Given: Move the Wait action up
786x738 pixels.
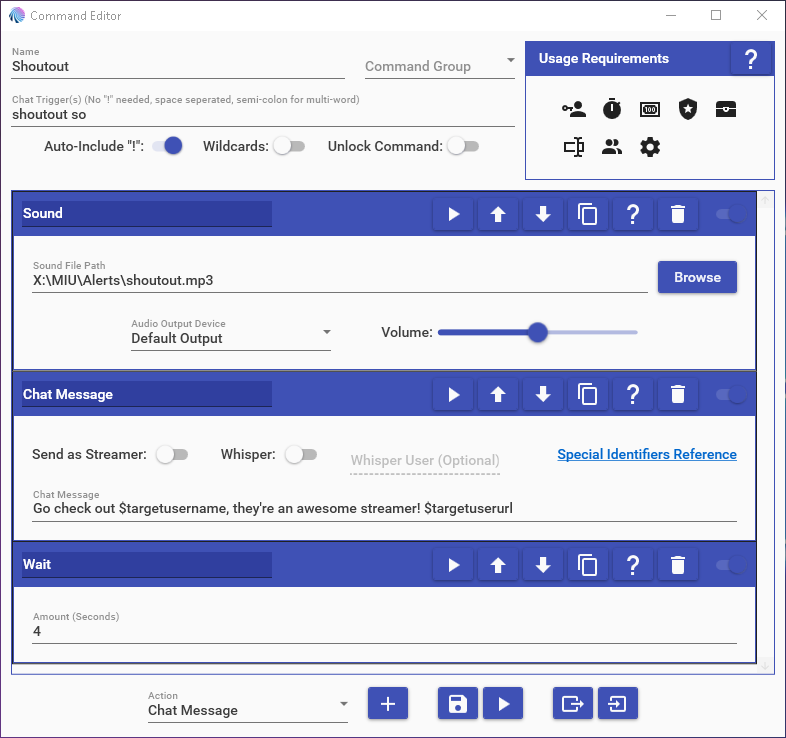Looking at the screenshot, I should pos(498,565).
